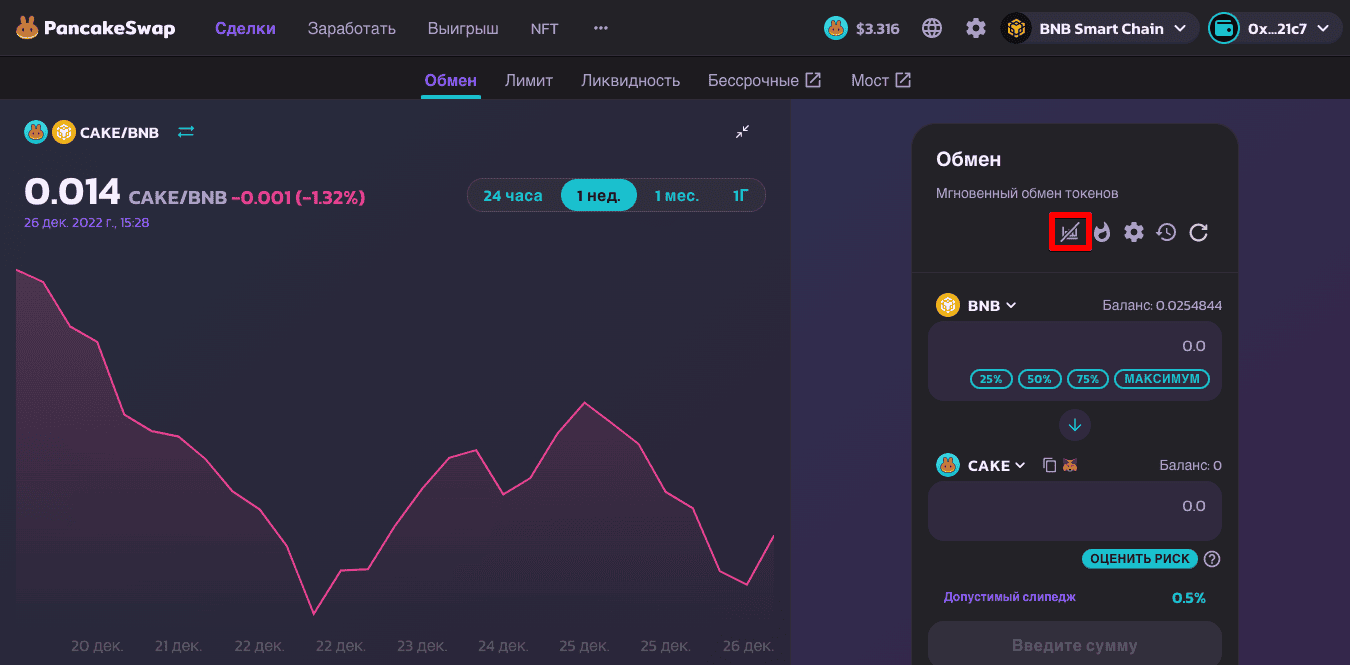Click the CAKE icon beside $3.316
Screen dimensions: 1350x665
click(836, 28)
